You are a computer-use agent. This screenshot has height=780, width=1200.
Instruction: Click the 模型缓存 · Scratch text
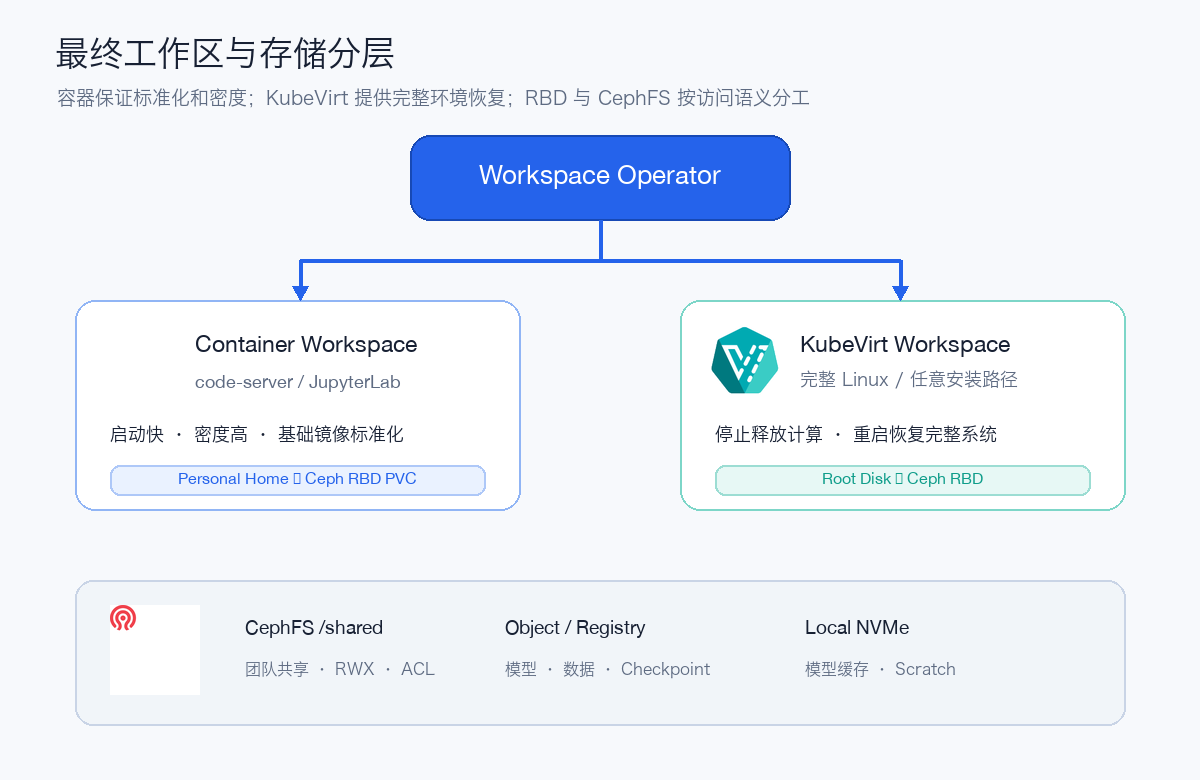(x=880, y=669)
